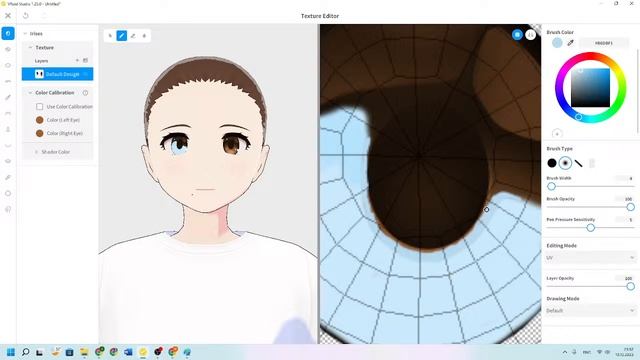Collapse the Texture section
This screenshot has height=360, width=640.
(30, 47)
